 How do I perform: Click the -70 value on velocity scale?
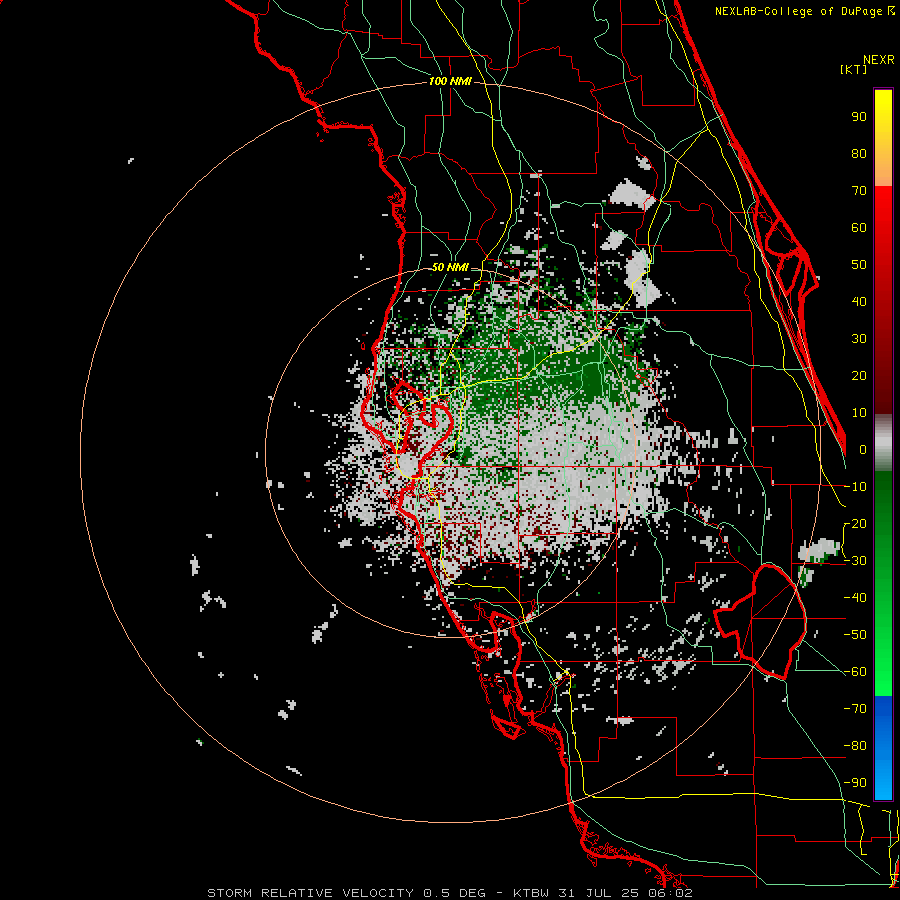click(855, 709)
